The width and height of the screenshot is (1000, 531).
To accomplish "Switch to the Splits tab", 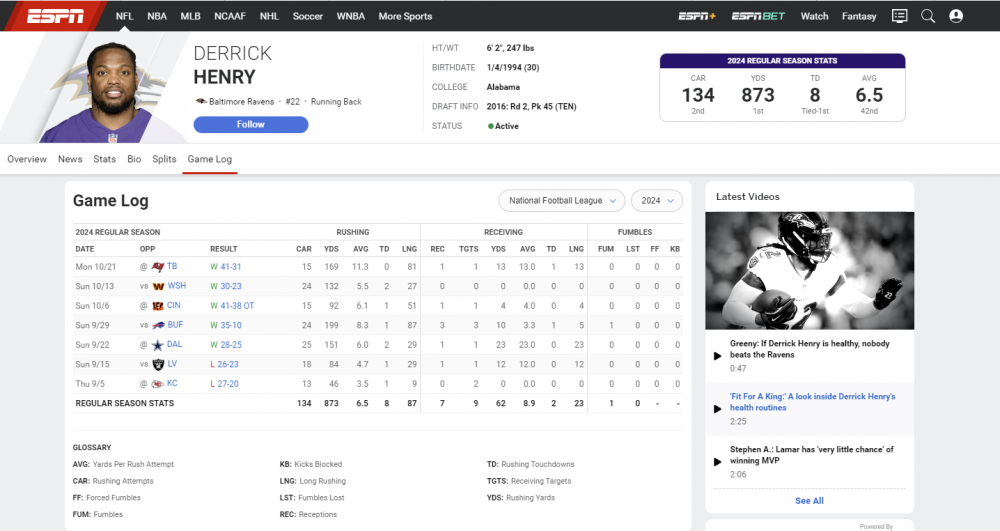I will click(164, 159).
